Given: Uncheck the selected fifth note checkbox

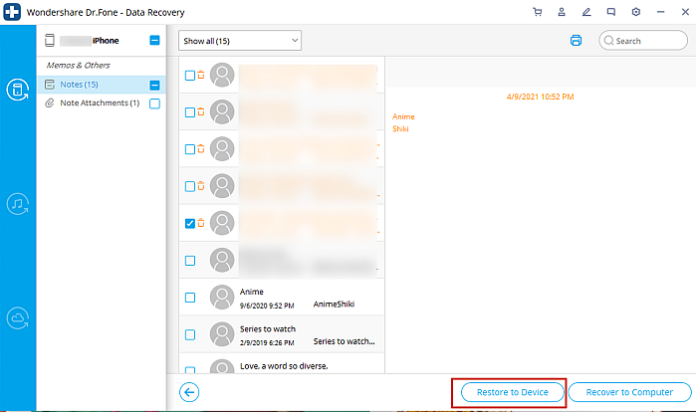Looking at the screenshot, I should [x=190, y=223].
